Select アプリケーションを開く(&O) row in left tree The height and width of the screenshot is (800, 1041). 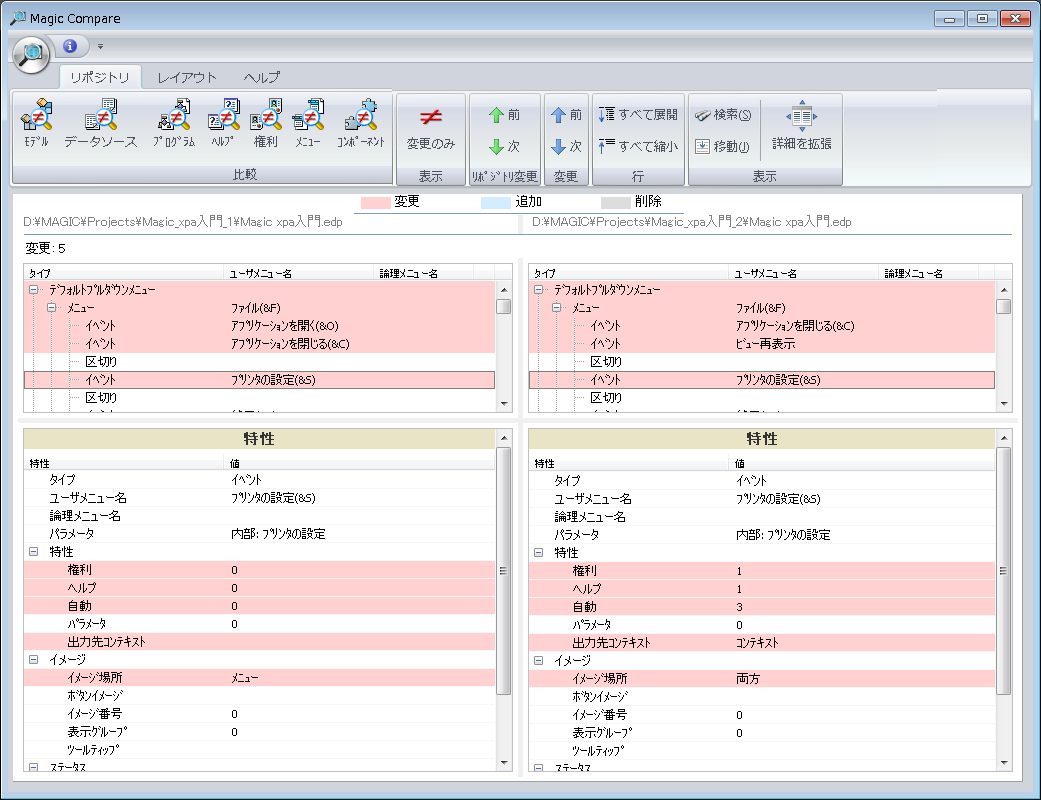coord(260,326)
